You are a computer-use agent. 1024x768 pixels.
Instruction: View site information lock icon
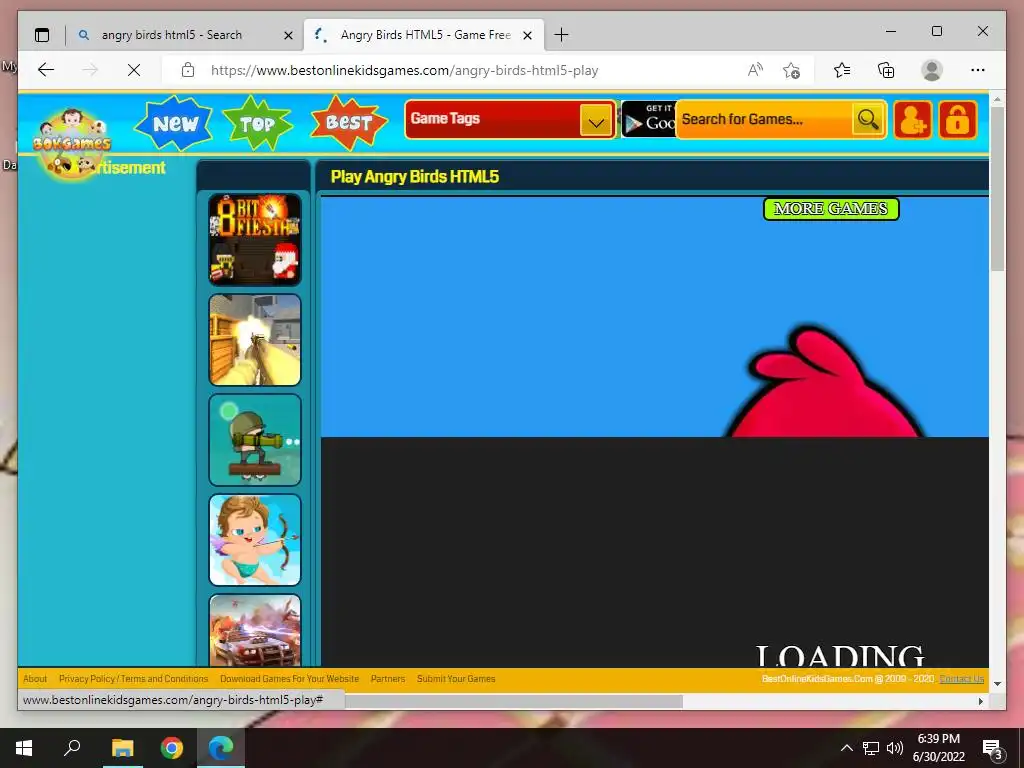(x=188, y=70)
